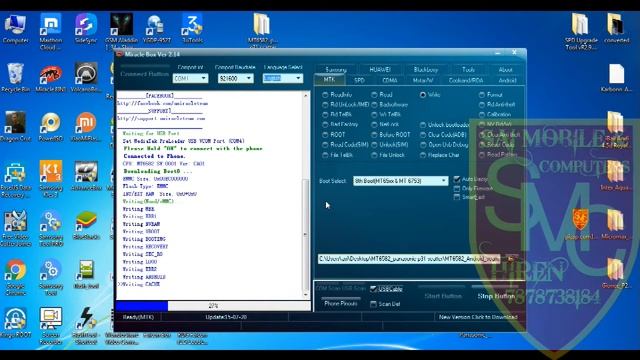Screen dimensions: 640x360
Task: Open the SideSync desktop shortcut
Action: (86, 29)
